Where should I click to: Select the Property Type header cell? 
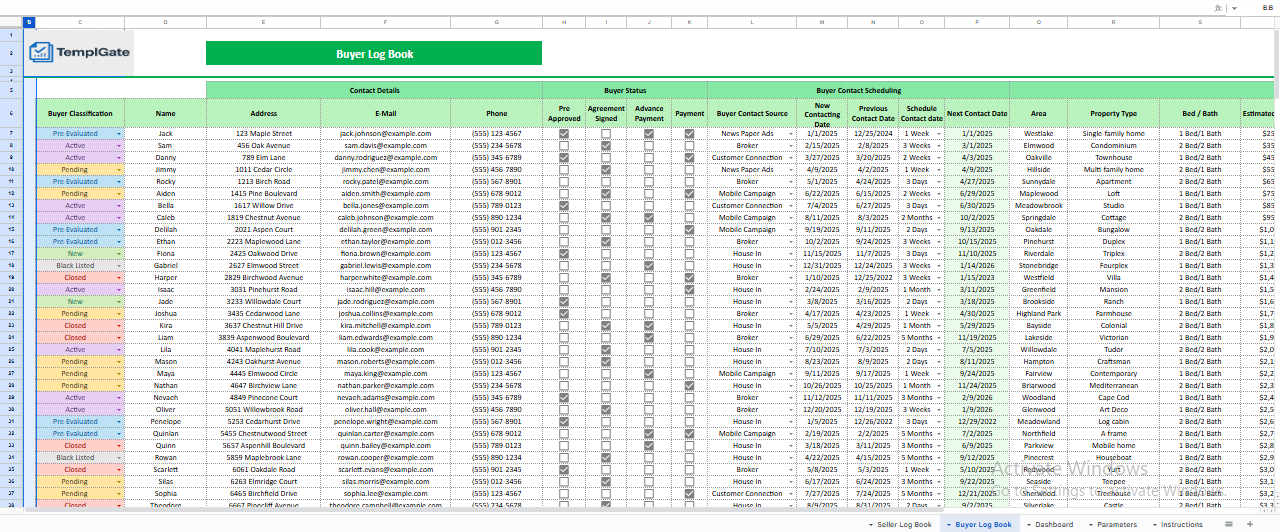(1113, 113)
